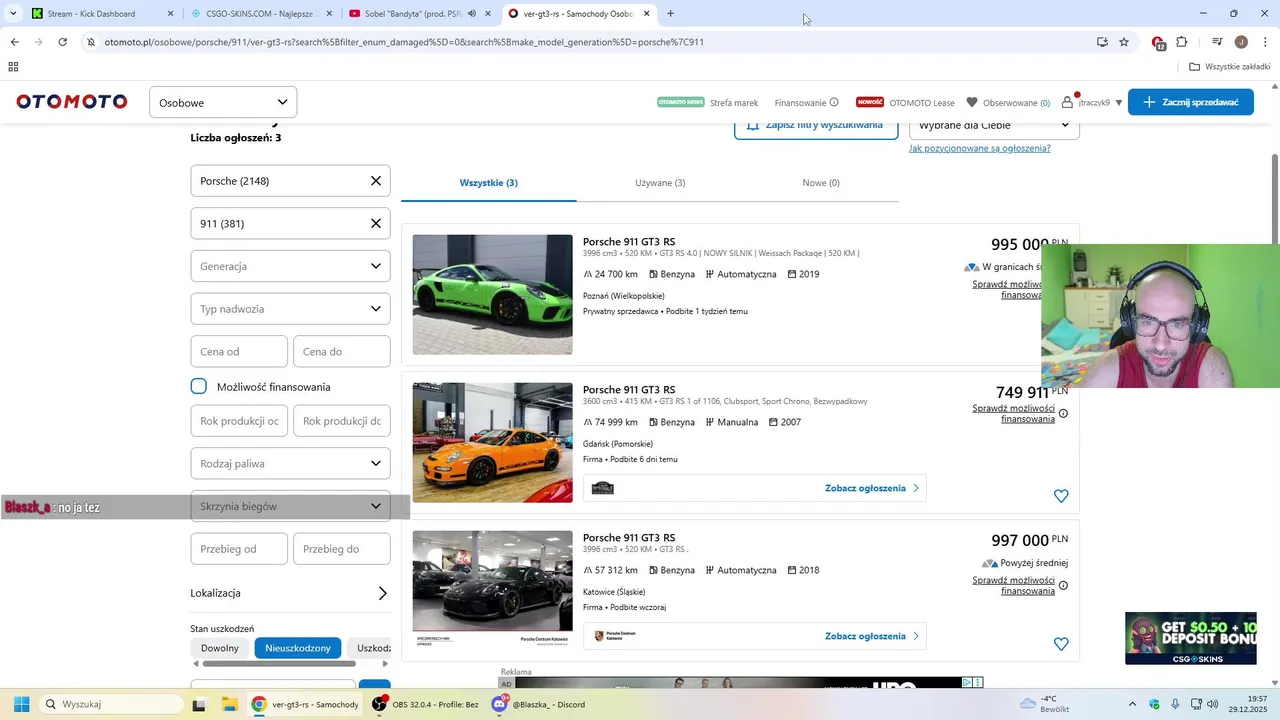
Task: Open Windows Start menu
Action: click(21, 704)
